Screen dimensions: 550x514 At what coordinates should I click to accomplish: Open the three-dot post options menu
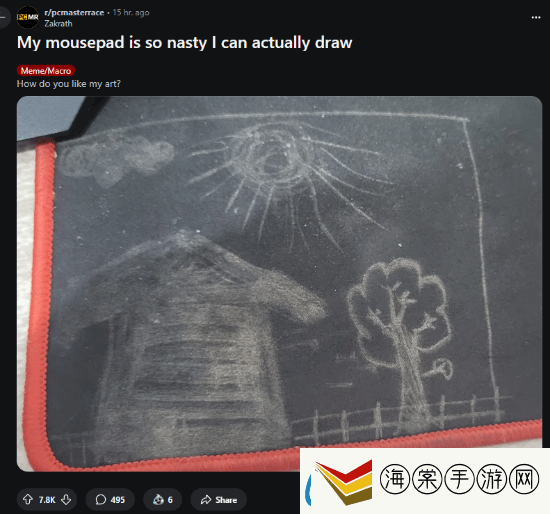(536, 17)
